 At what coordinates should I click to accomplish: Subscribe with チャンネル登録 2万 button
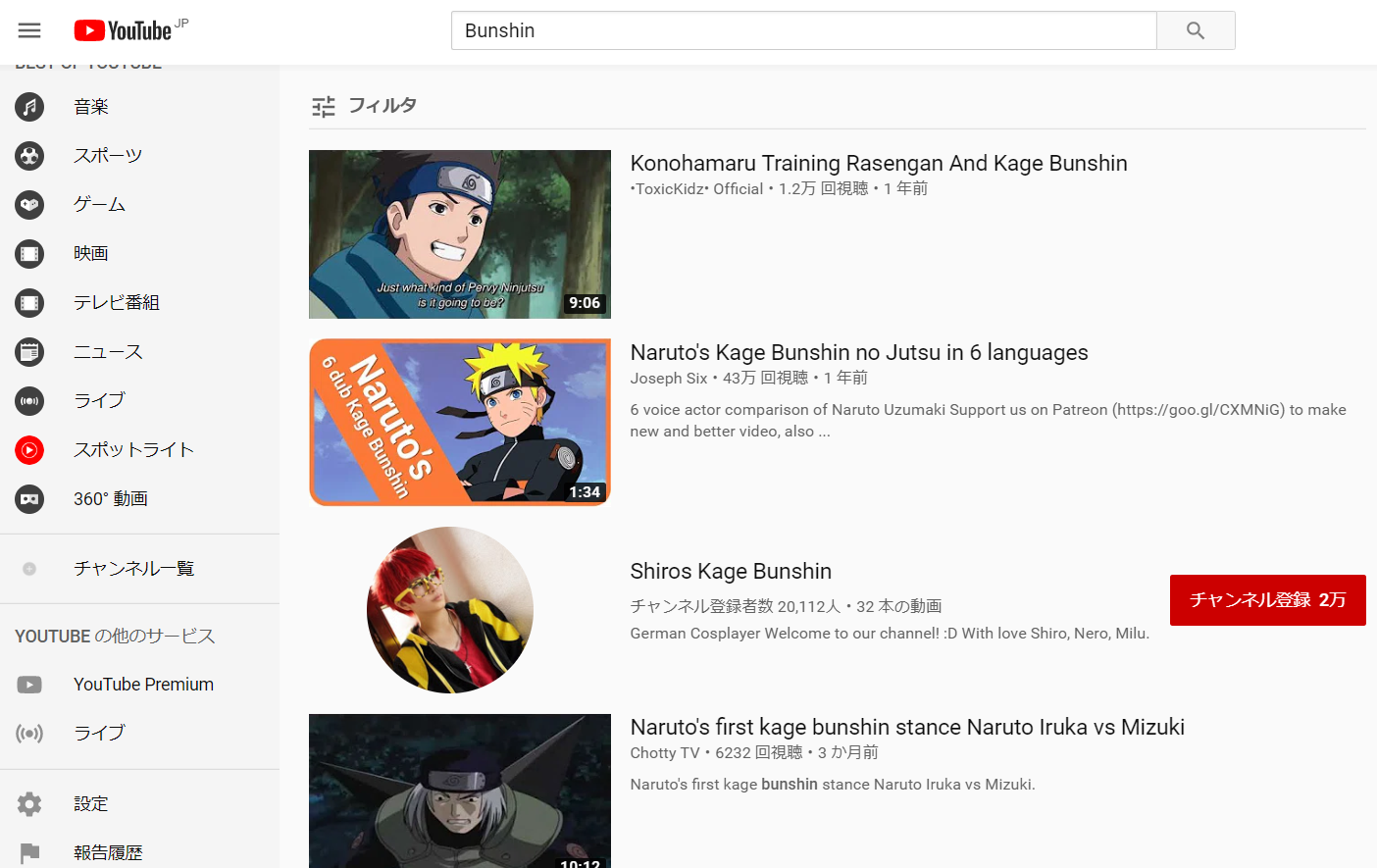(x=1268, y=600)
